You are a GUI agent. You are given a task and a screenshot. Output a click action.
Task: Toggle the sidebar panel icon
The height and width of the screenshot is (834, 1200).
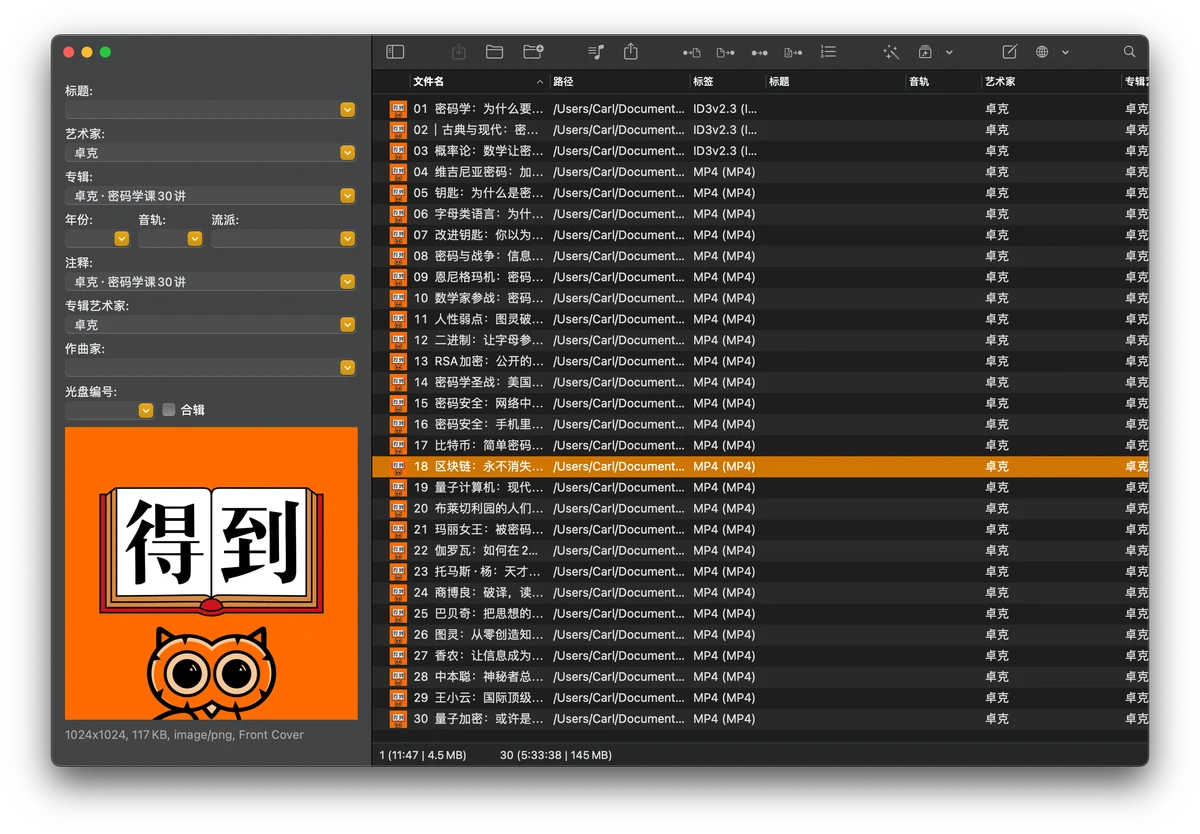point(395,52)
